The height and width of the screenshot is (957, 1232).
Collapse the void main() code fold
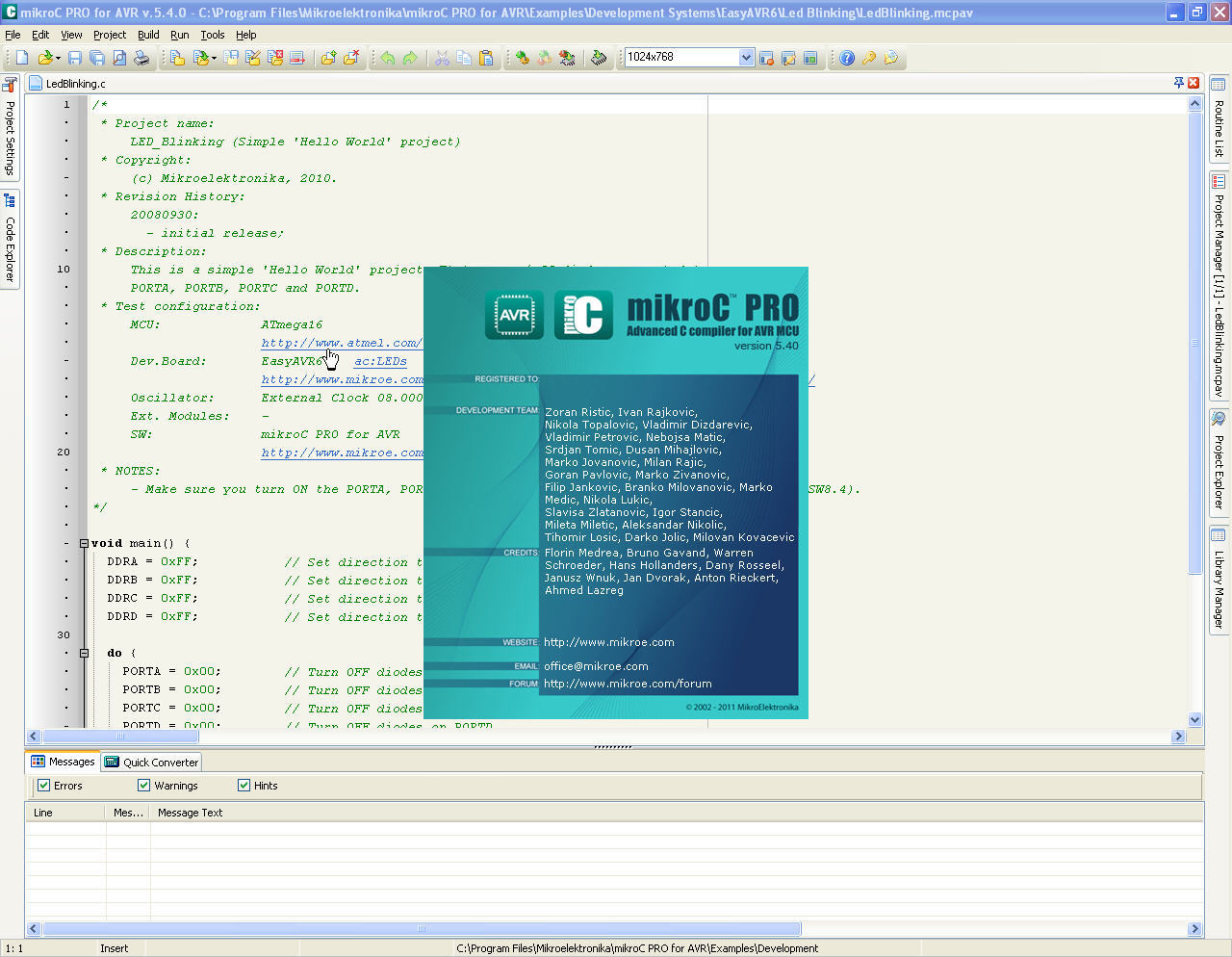tap(84, 543)
